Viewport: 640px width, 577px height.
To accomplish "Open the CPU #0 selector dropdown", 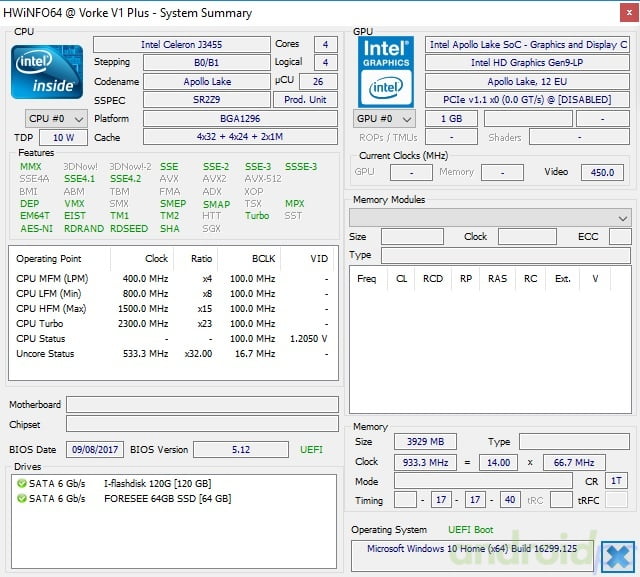I will pyautogui.click(x=56, y=119).
